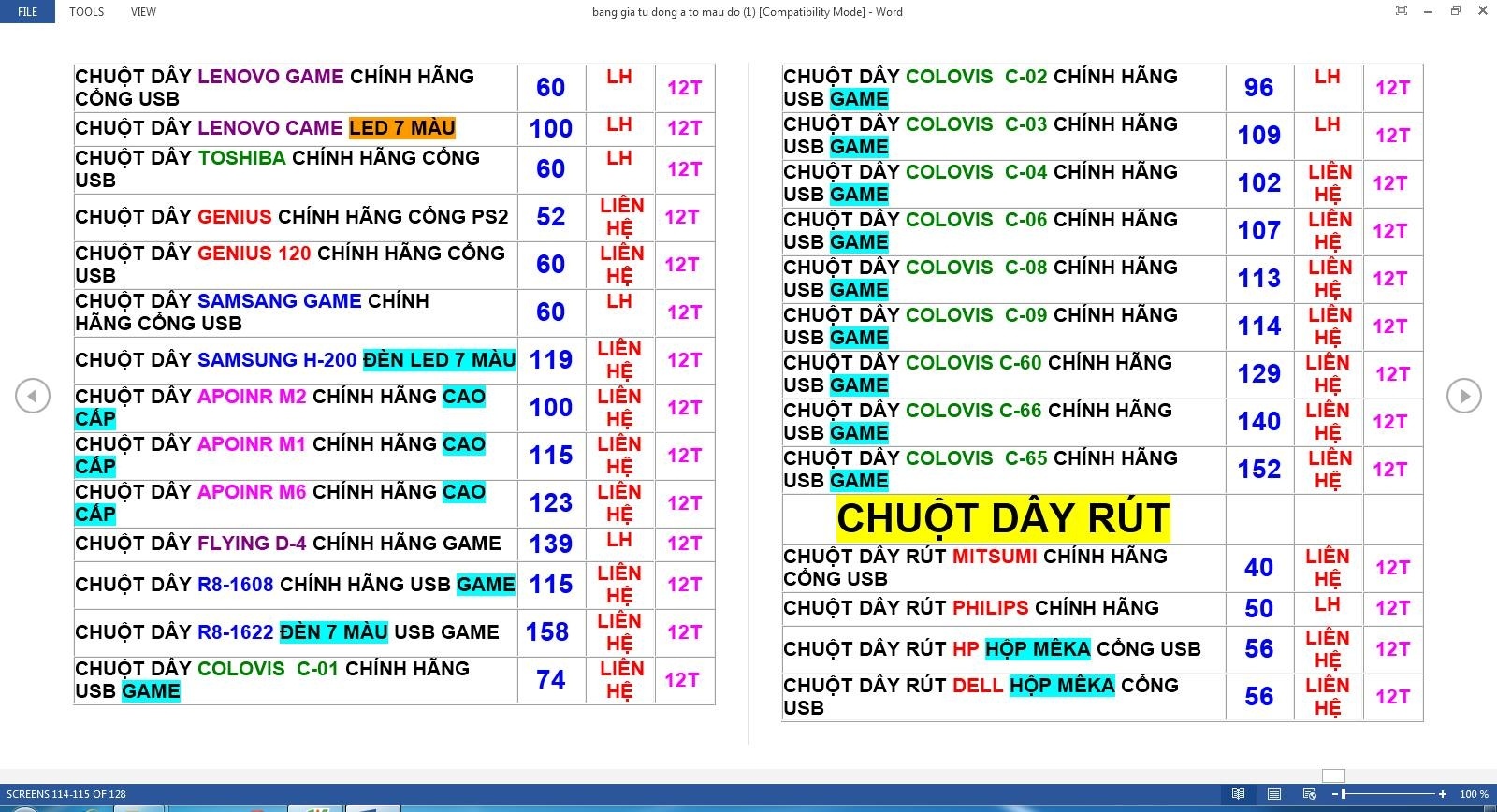The width and height of the screenshot is (1497, 812).
Task: Click the CHUỘT DÂY RÚT yellow heading
Action: point(1003,518)
